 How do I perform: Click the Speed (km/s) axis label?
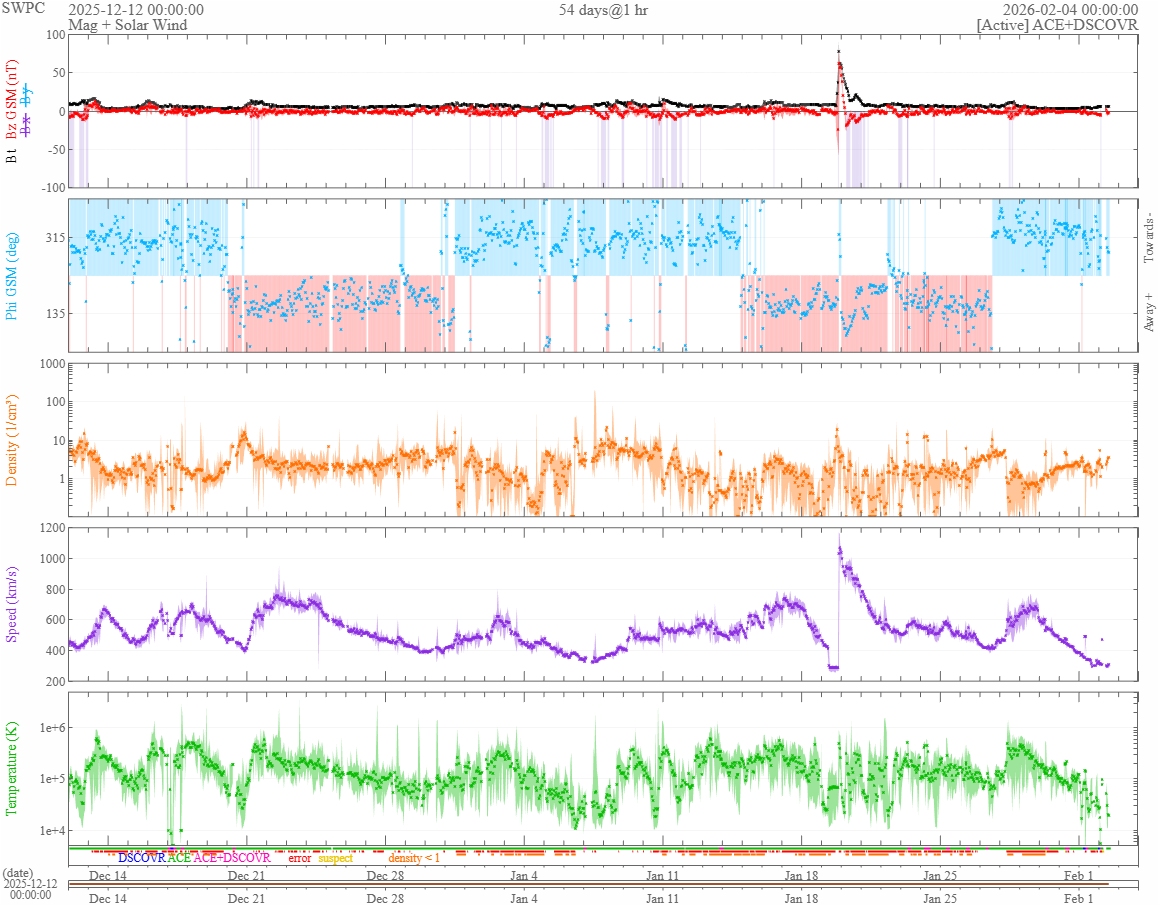click(11, 604)
